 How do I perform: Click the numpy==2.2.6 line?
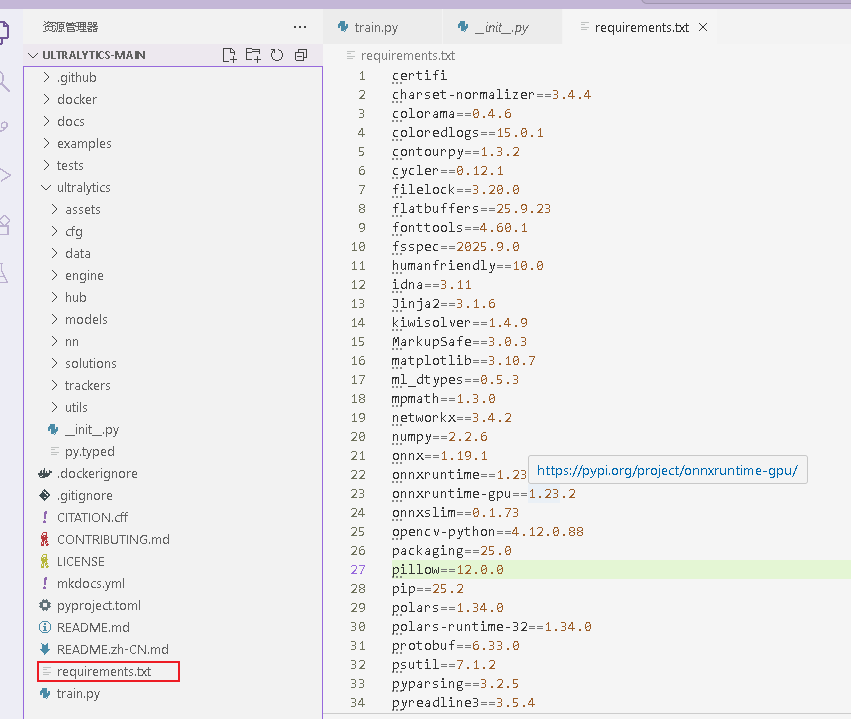pyautogui.click(x=439, y=436)
